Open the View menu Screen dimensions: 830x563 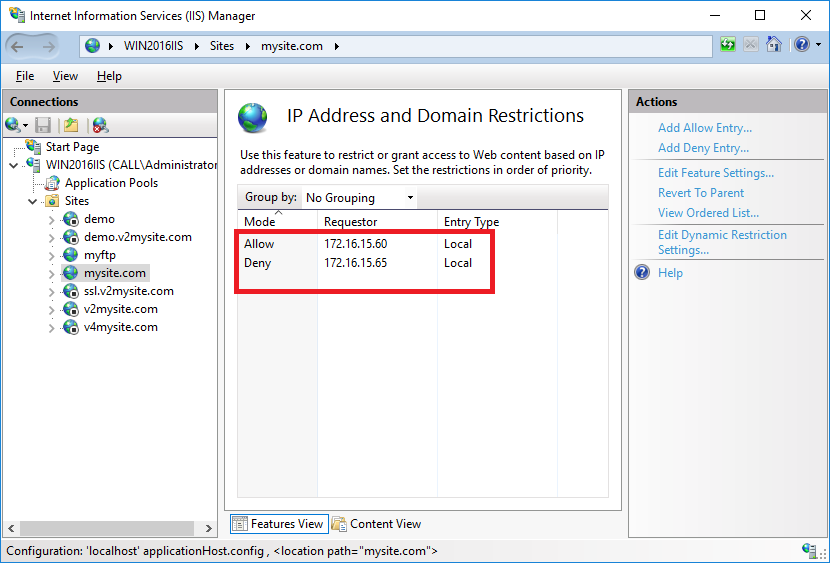(x=65, y=76)
